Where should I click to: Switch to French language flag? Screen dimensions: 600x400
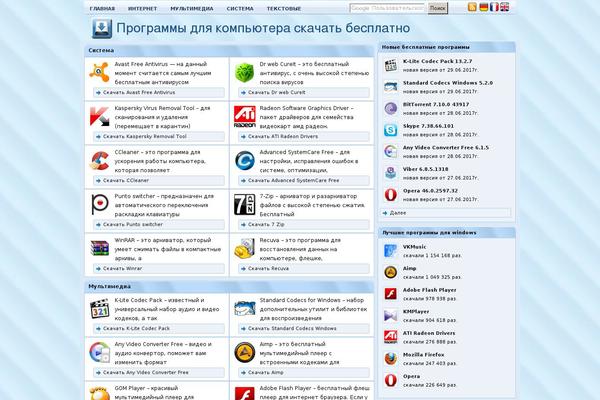tap(494, 7)
